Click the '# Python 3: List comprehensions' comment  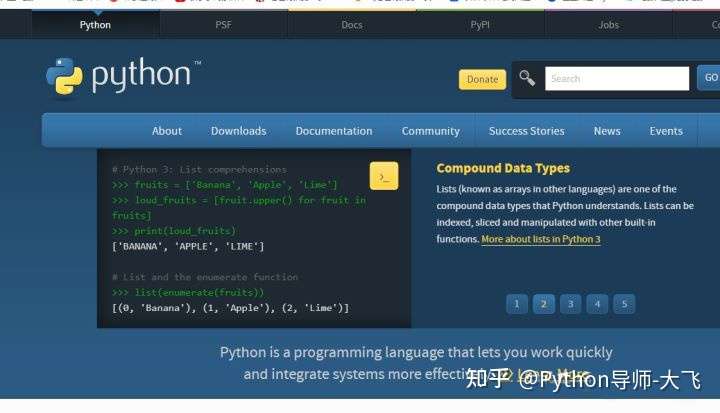click(199, 170)
